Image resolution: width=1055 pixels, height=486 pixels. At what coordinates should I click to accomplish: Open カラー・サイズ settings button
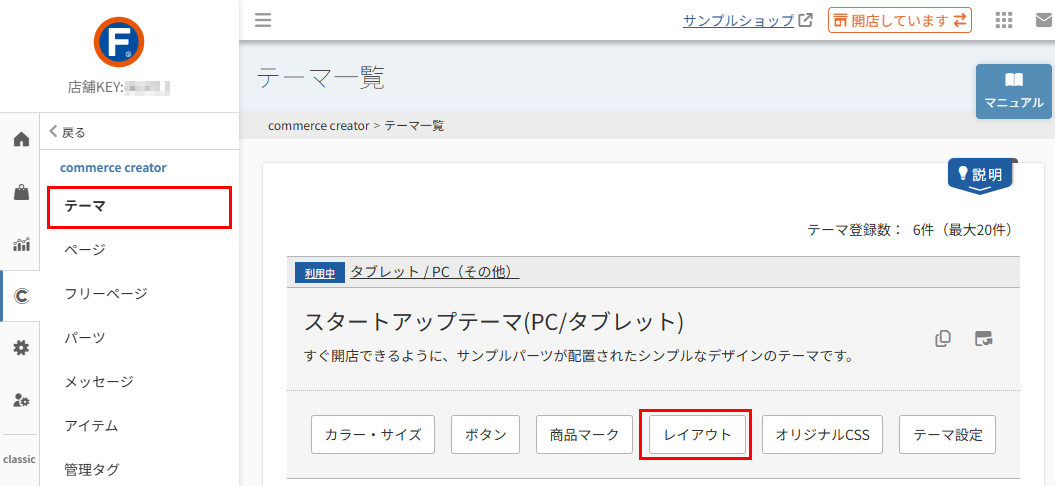(x=373, y=435)
